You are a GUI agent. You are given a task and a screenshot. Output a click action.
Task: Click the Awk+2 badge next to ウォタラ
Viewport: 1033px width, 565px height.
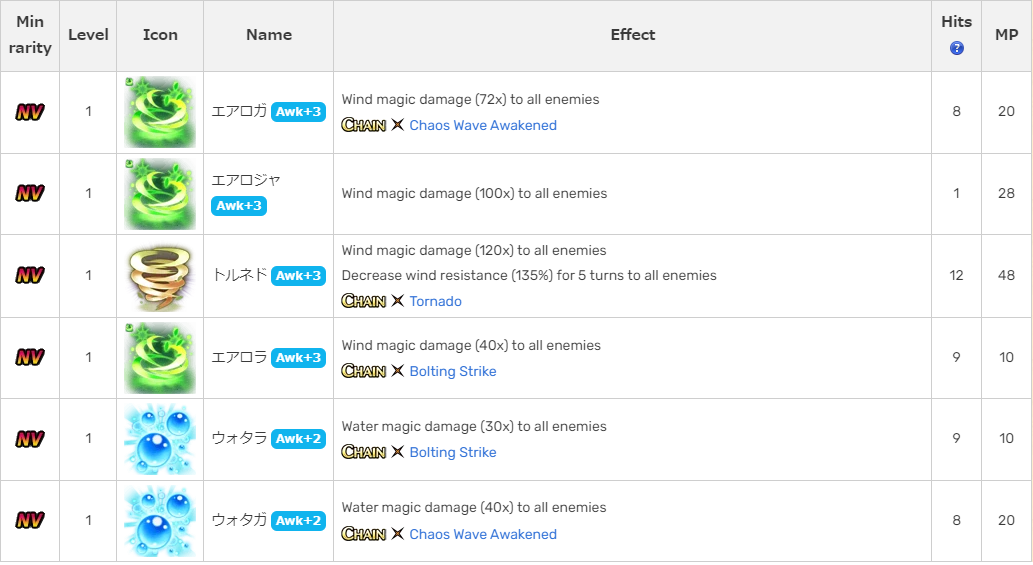click(298, 439)
